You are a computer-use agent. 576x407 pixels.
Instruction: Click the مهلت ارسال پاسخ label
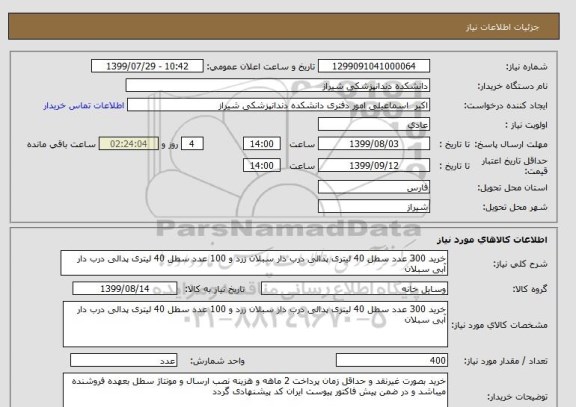click(511, 144)
